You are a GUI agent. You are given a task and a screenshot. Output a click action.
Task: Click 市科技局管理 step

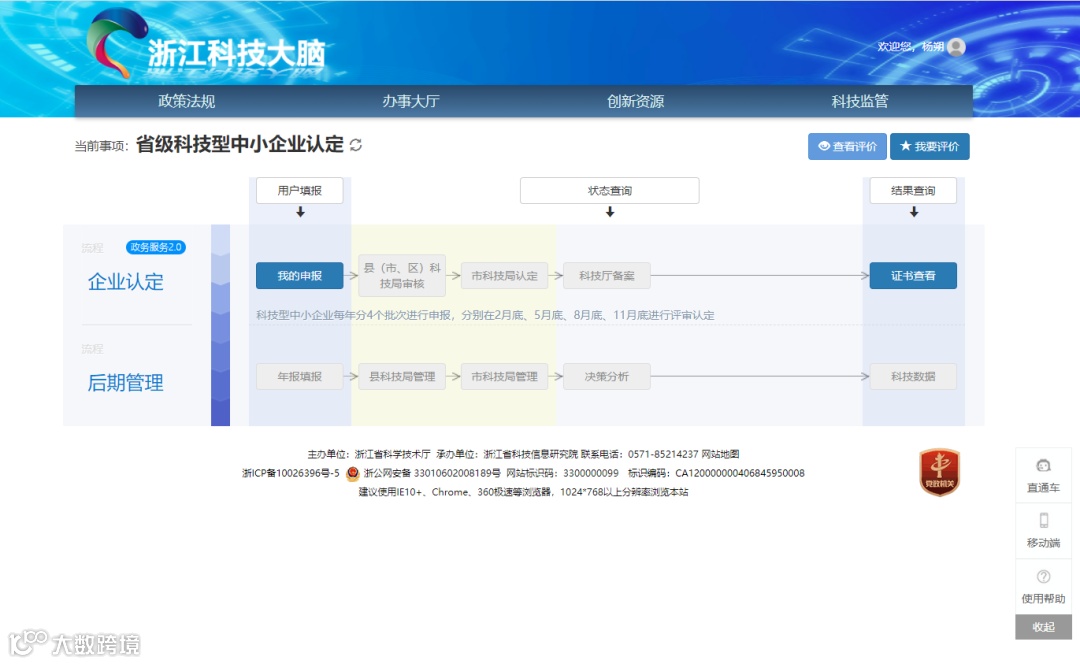coord(504,377)
